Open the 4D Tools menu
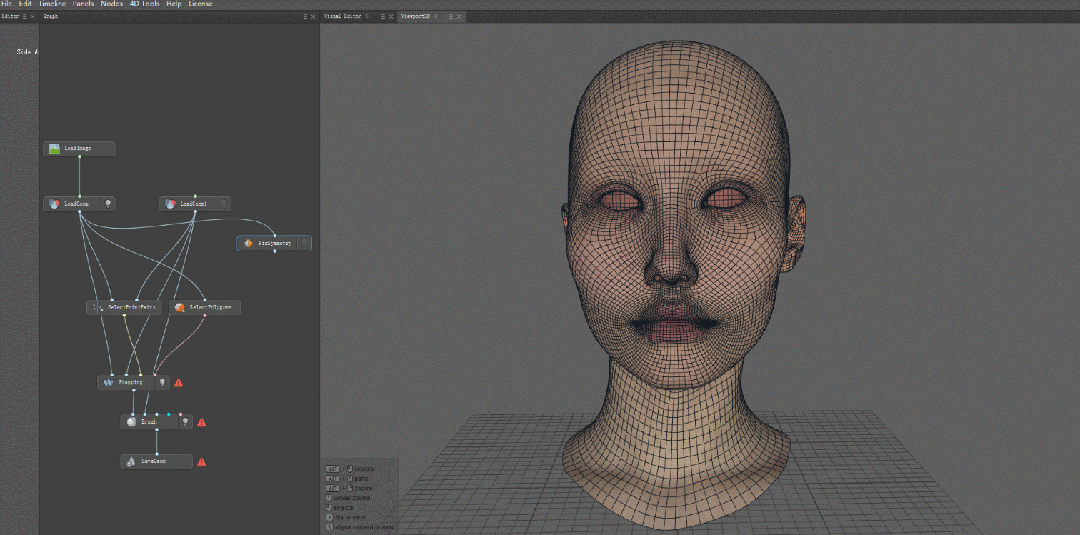 145,4
